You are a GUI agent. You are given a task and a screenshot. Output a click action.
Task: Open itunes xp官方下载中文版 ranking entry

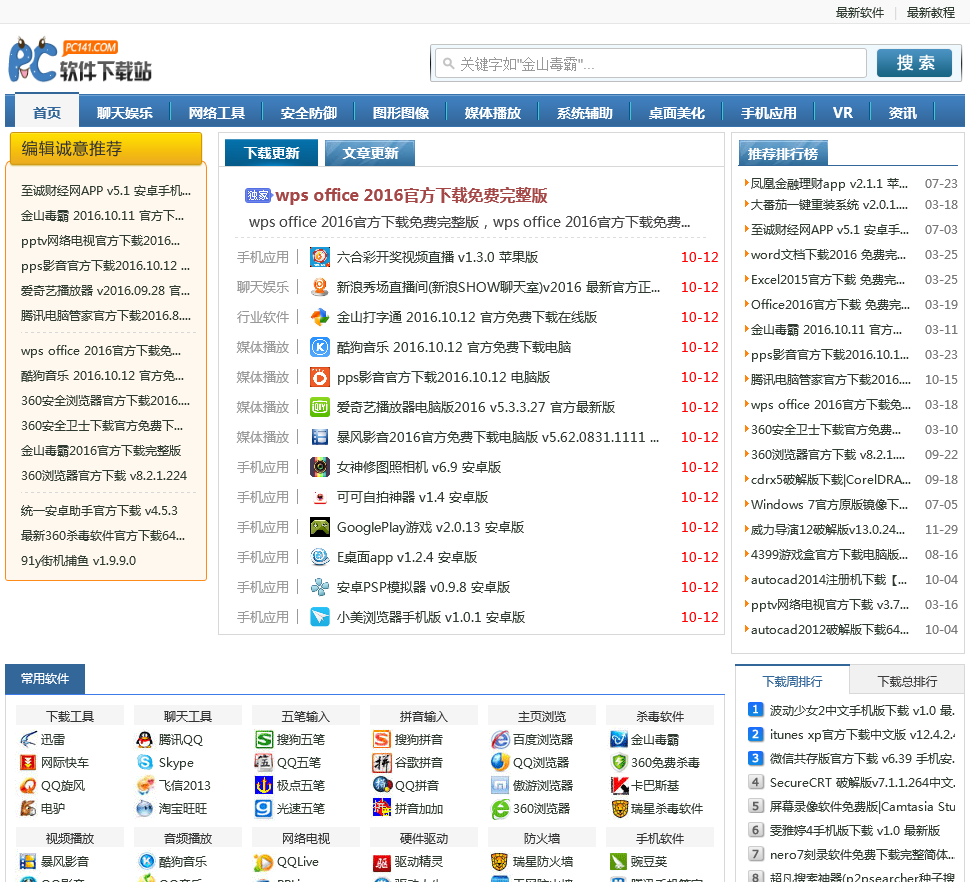(862, 734)
